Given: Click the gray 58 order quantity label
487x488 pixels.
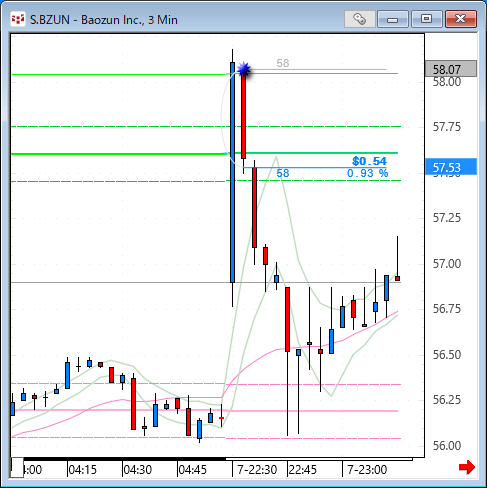Looking at the screenshot, I should point(283,63).
